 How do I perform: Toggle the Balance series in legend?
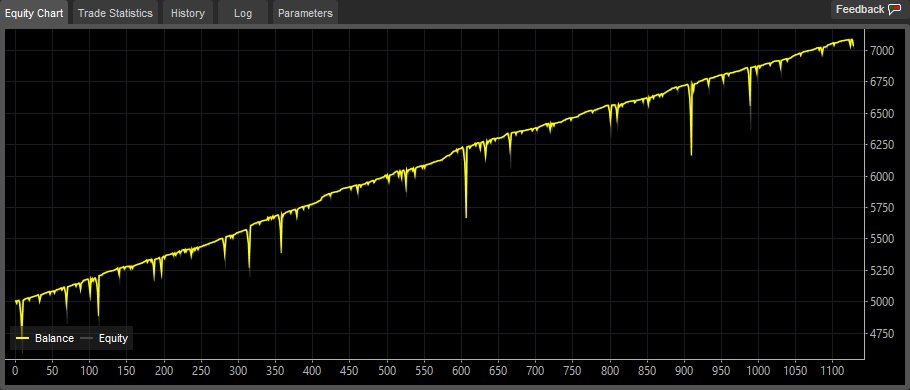(45, 338)
